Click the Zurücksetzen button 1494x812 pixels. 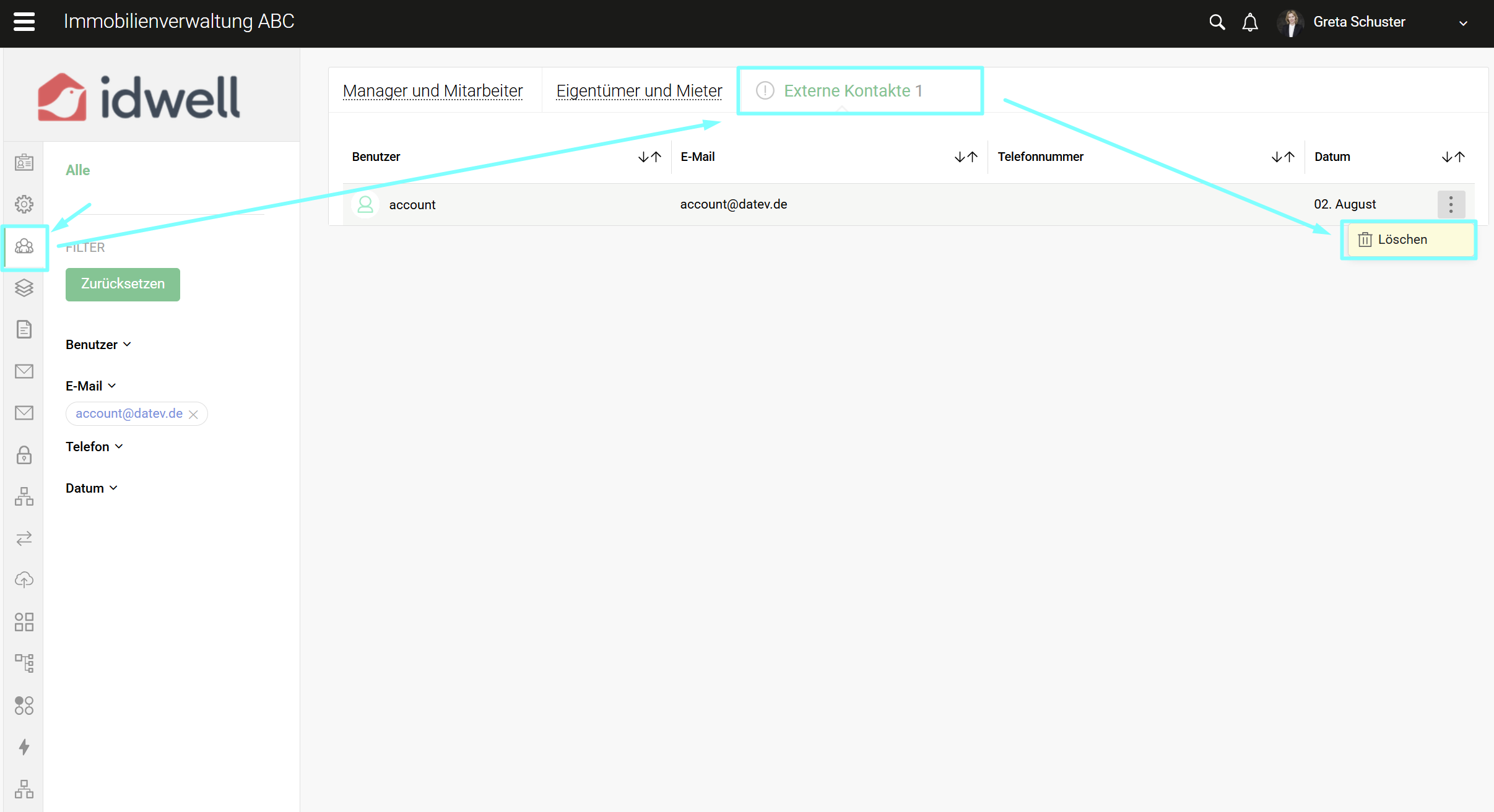click(123, 284)
